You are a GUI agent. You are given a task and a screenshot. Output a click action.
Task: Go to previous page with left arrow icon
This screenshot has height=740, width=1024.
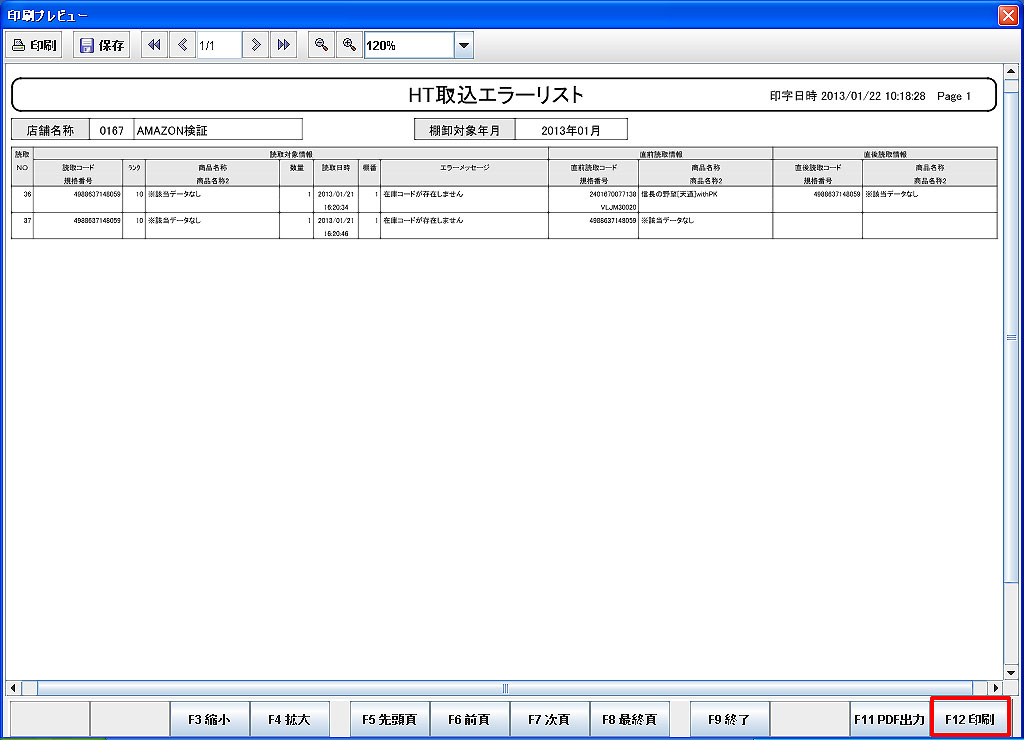182,45
